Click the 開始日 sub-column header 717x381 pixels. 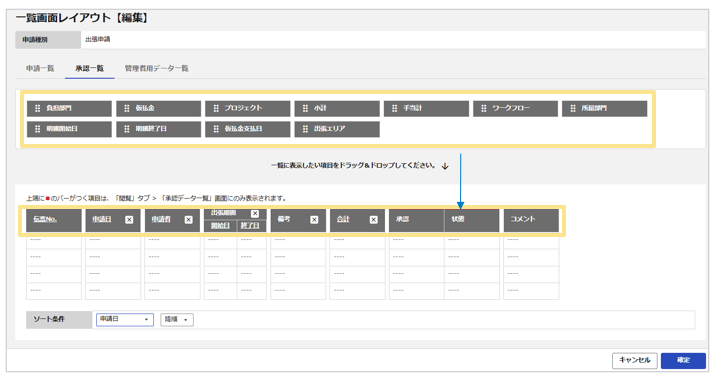[220, 225]
